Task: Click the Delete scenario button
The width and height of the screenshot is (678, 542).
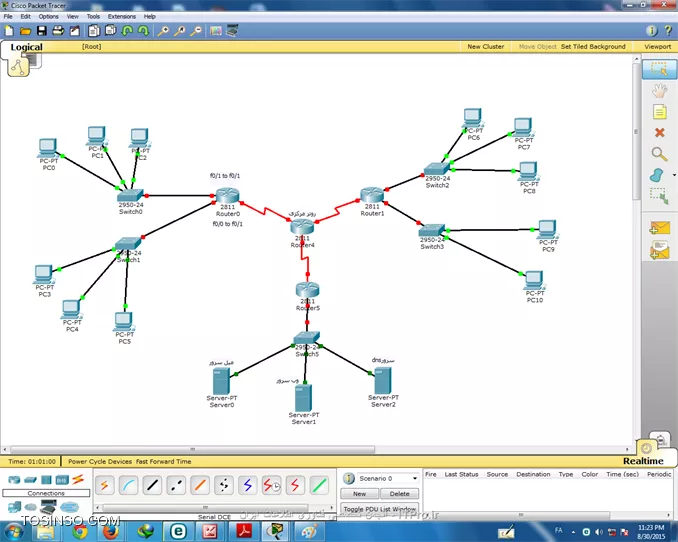Action: pyautogui.click(x=399, y=494)
